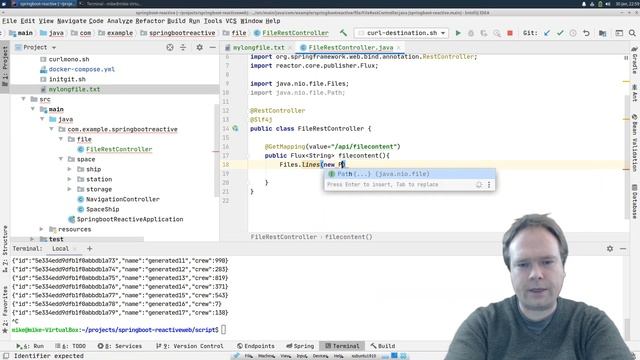
Task: Open Database side tool window
Action: coord(635,202)
